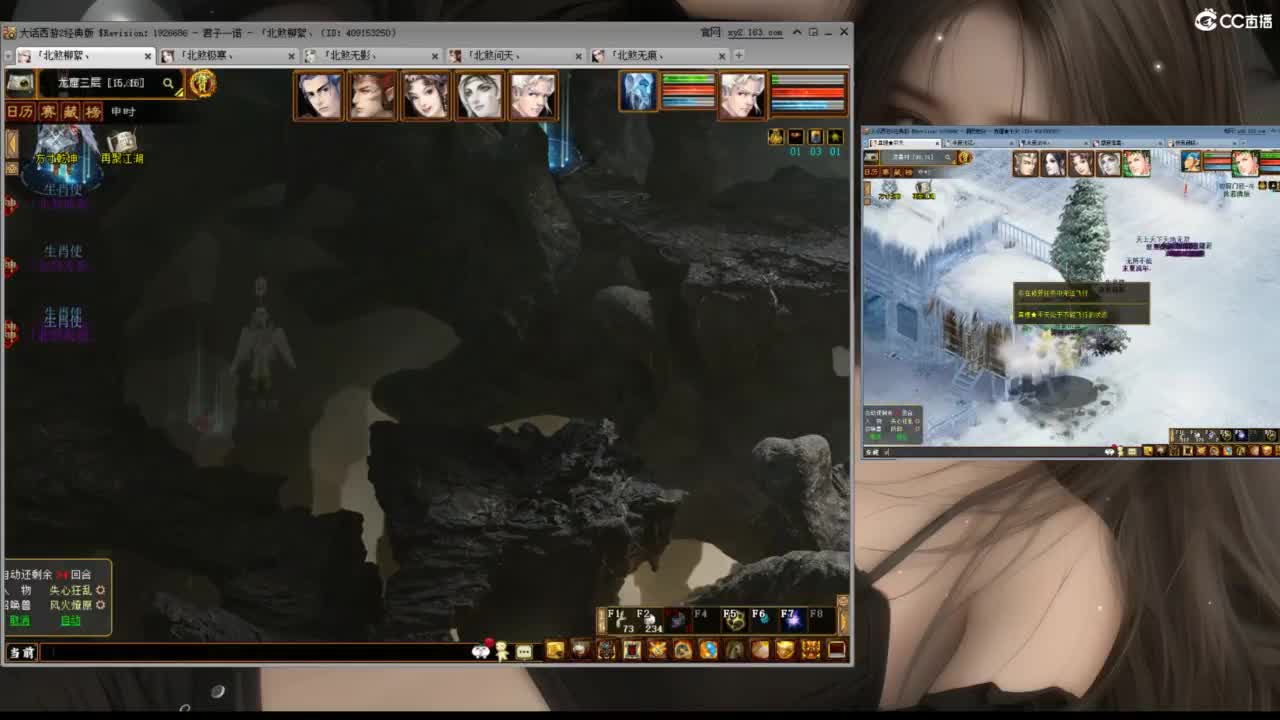Use the F7 hotbar skill
This screenshot has height=720, width=1280.
[x=792, y=620]
